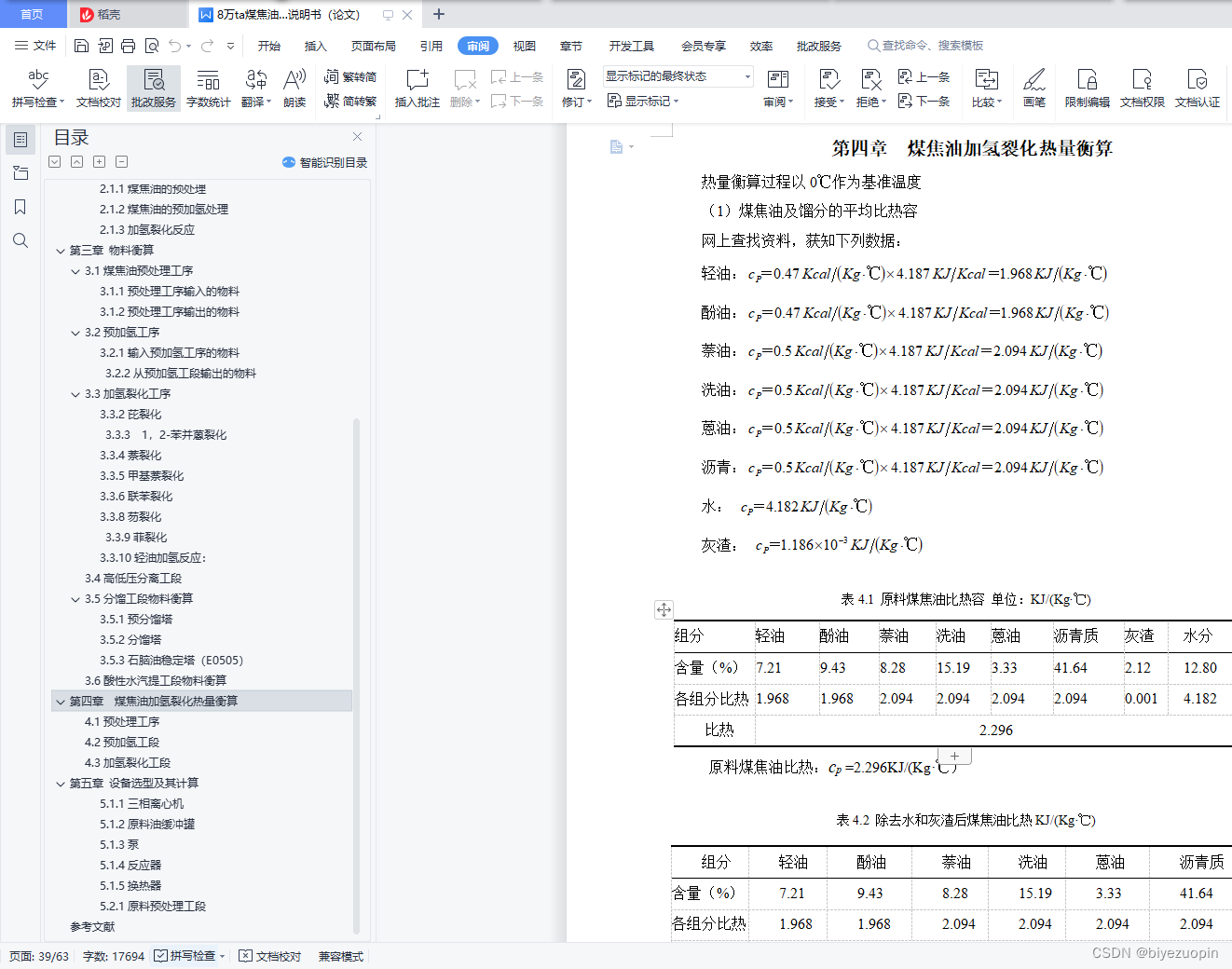Viewport: 1232px width, 969px height.
Task: Click the 目录 panel vertical scrollbar
Action: (x=356, y=676)
